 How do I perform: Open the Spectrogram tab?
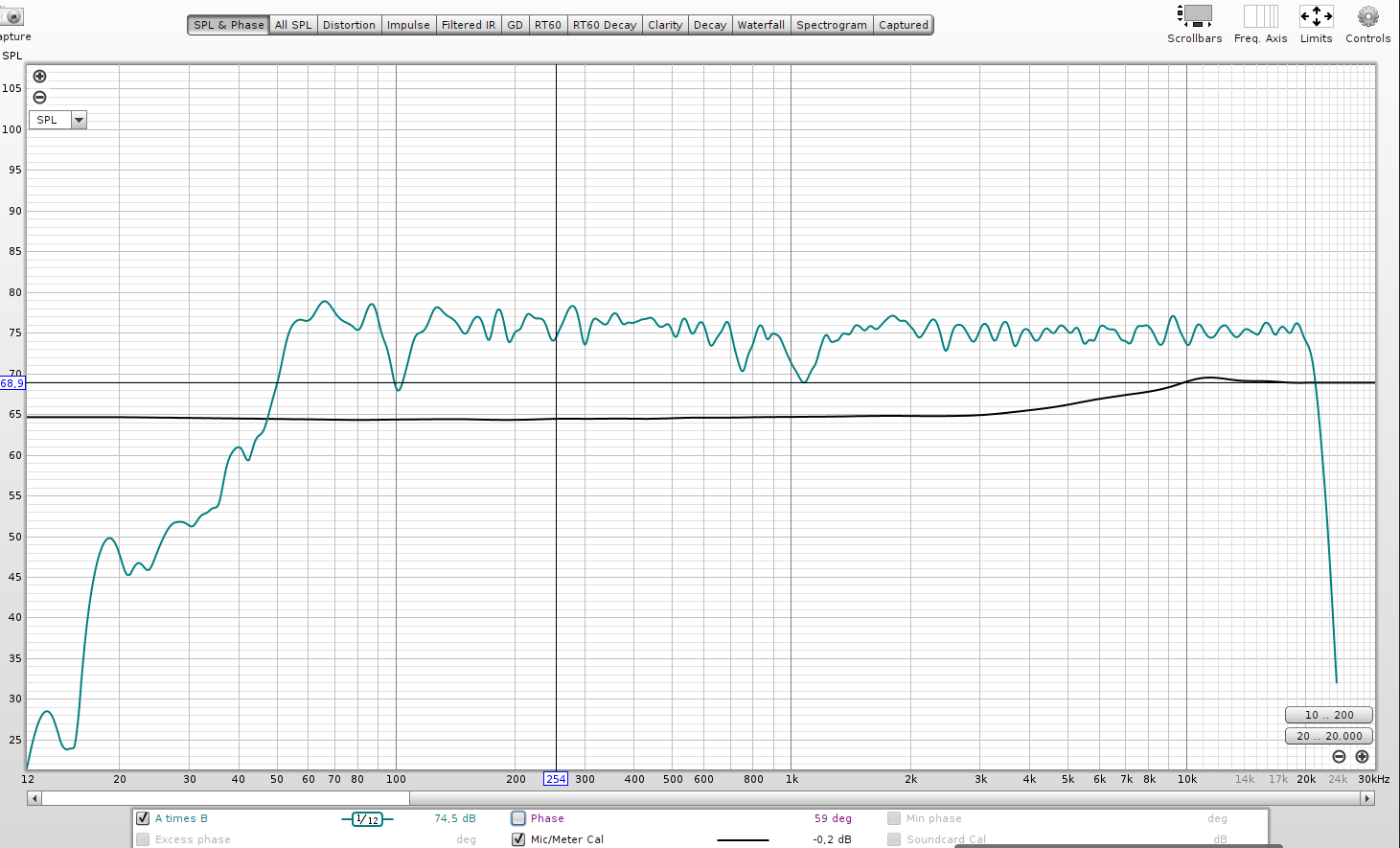pyautogui.click(x=832, y=25)
